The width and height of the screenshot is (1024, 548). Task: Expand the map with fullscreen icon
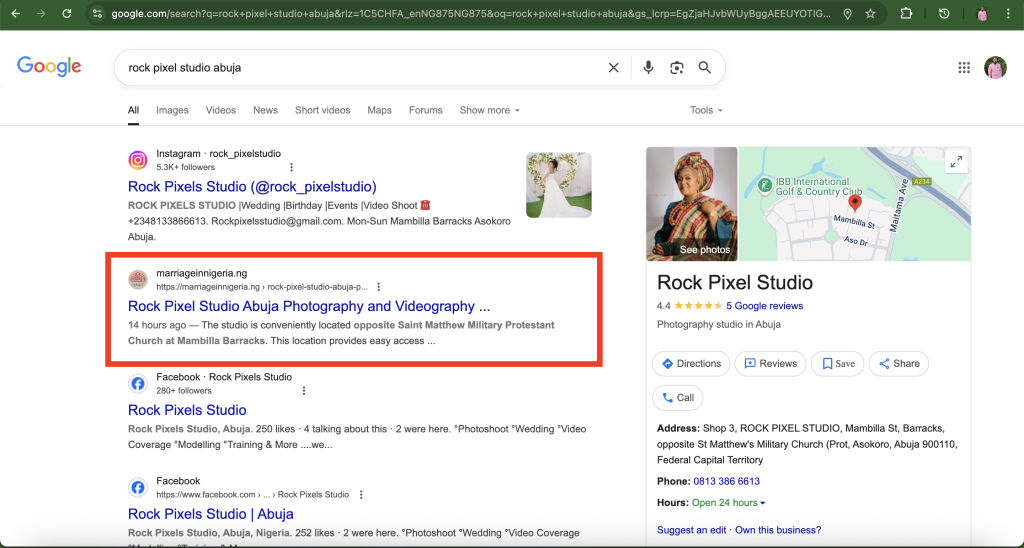(x=956, y=162)
